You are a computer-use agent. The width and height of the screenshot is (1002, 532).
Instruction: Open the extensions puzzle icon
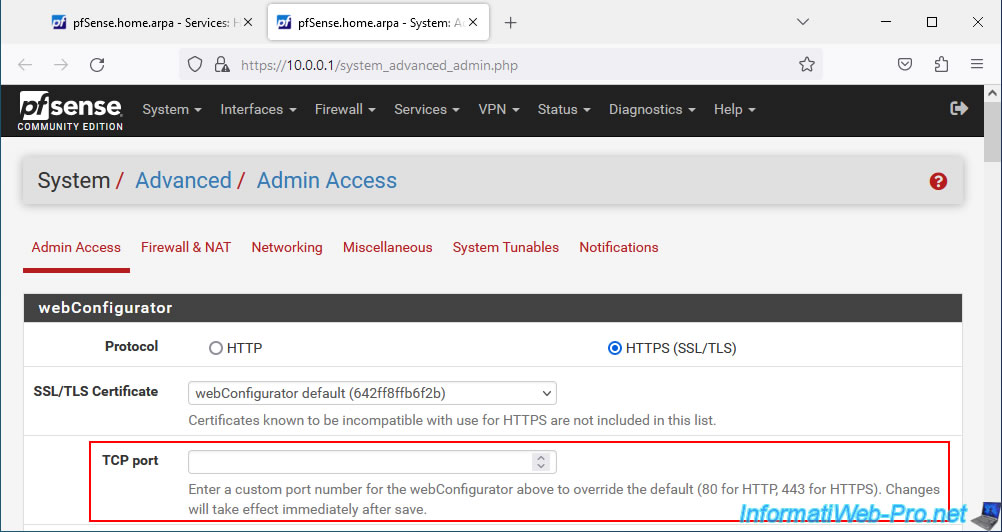click(x=941, y=65)
